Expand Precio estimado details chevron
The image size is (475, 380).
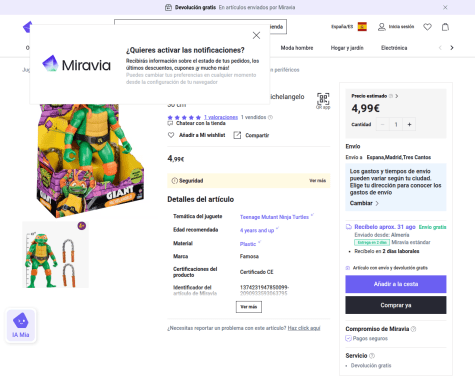(397, 96)
